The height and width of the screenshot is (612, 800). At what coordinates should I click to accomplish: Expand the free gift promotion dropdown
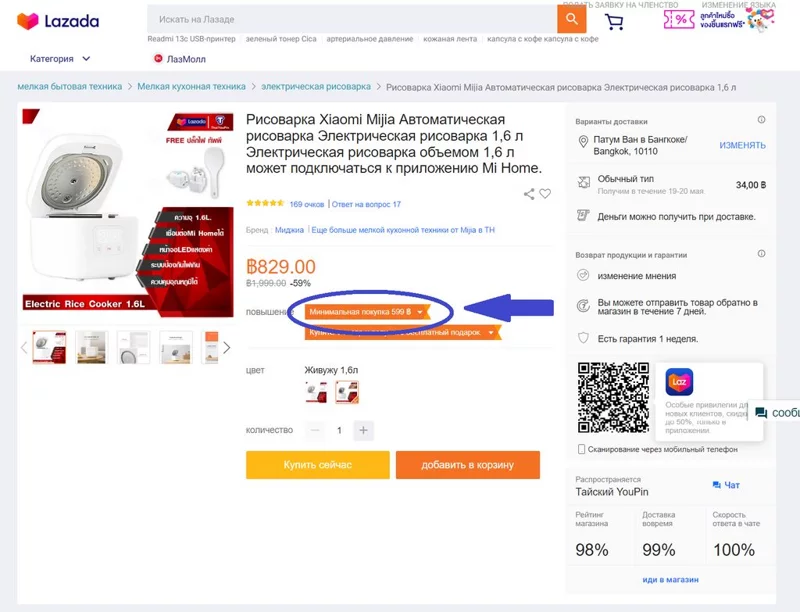[403, 333]
